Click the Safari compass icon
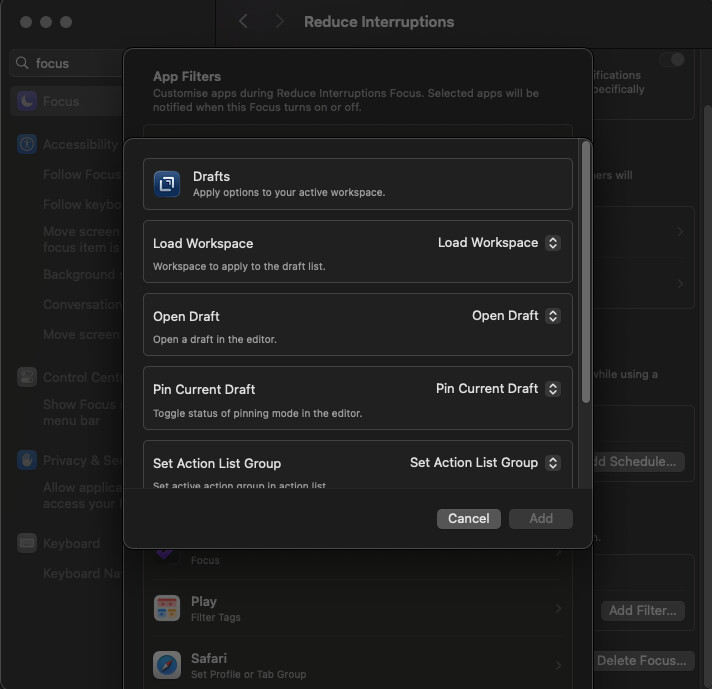Screen dimensions: 712x689 167,665
